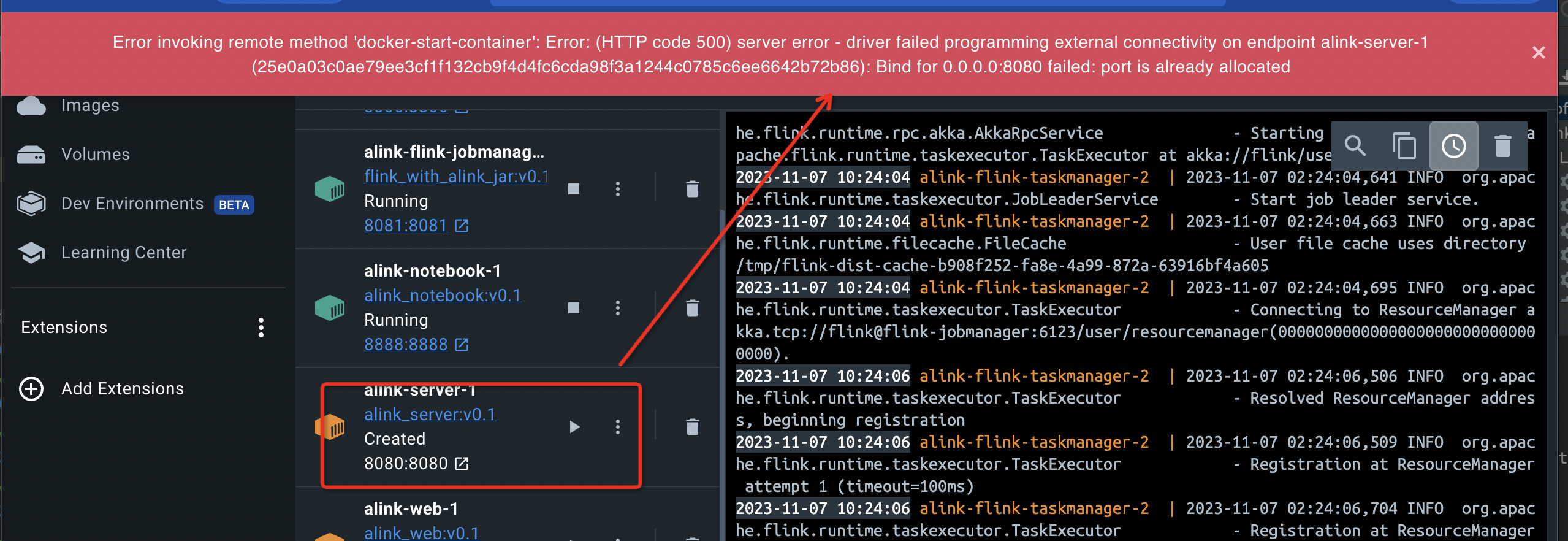Delete the alink-notebook-1 container

click(693, 308)
